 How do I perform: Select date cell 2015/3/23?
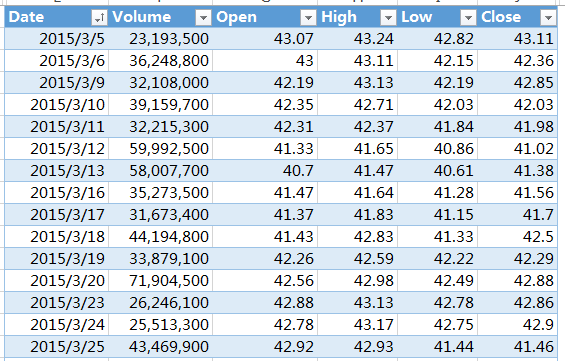click(x=57, y=302)
